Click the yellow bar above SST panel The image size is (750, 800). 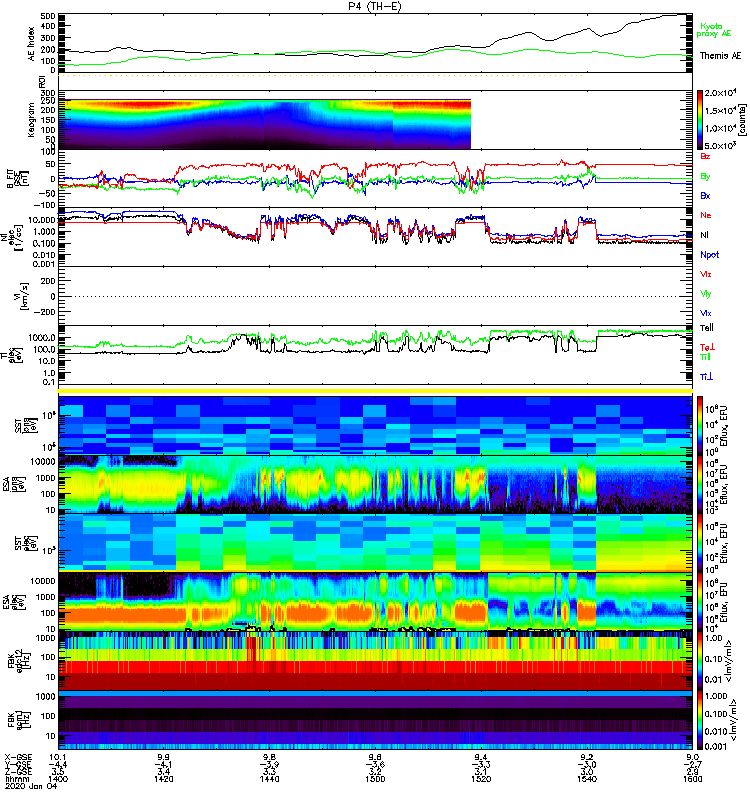[x=376, y=390]
